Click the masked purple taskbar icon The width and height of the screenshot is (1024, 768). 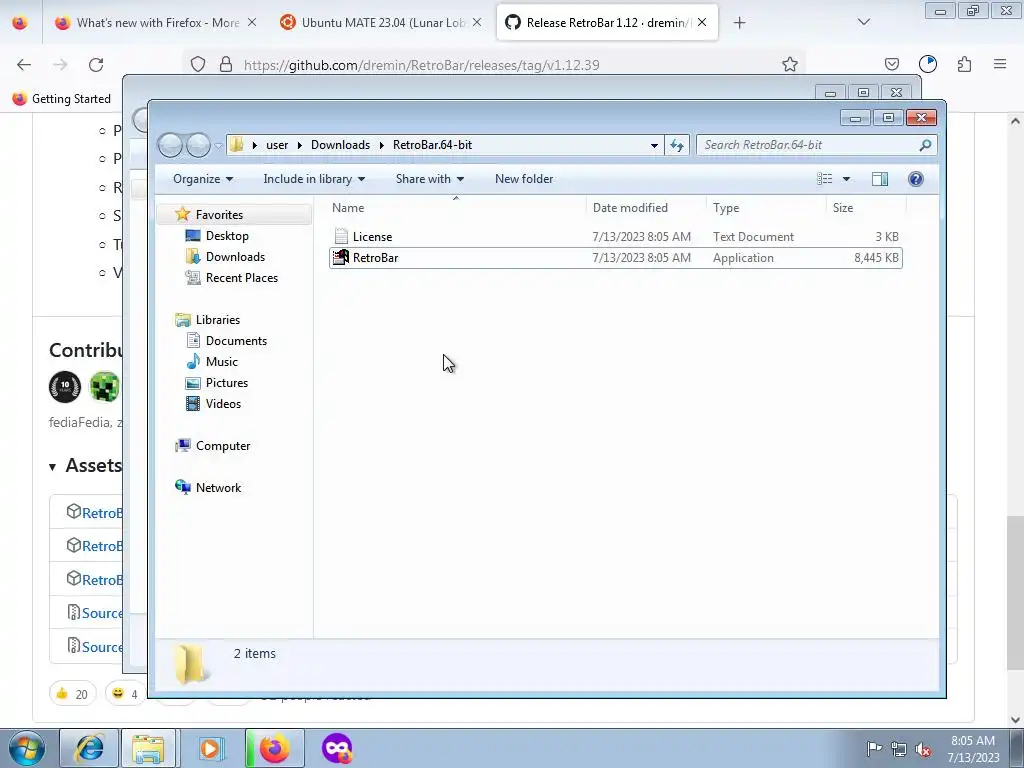click(x=337, y=748)
